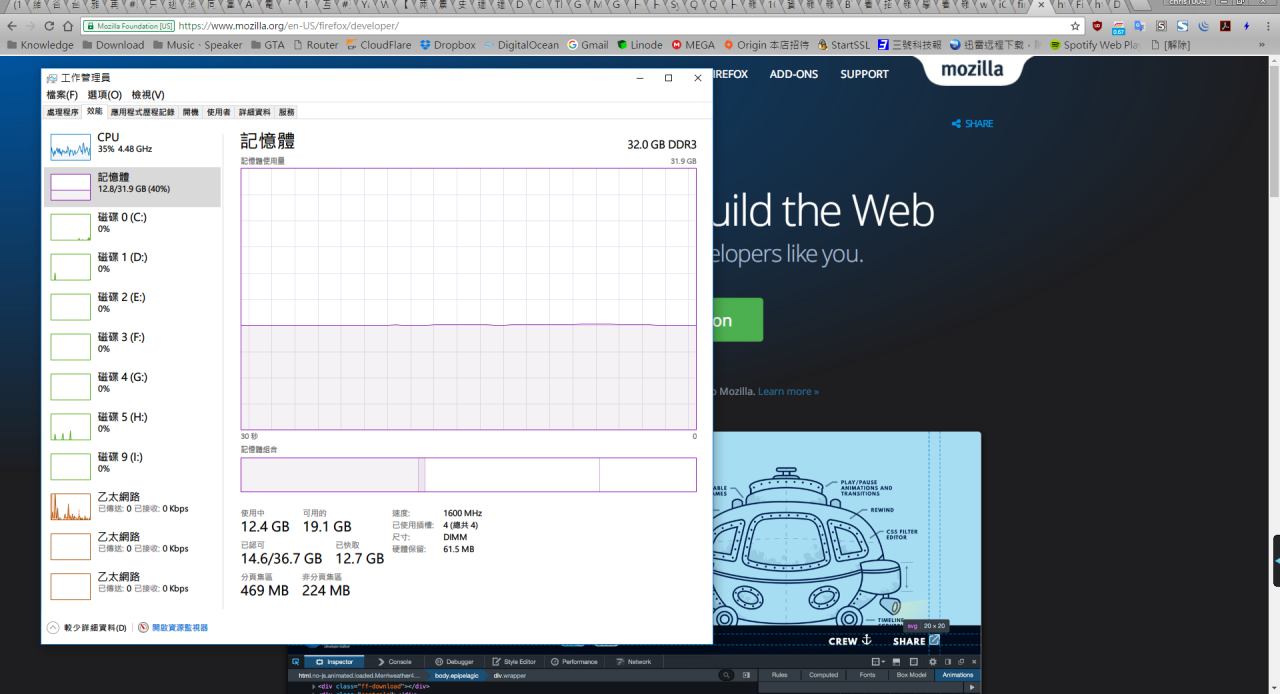Click the browser page vertical scrollbar
The width and height of the screenshot is (1280, 694).
point(1274,375)
